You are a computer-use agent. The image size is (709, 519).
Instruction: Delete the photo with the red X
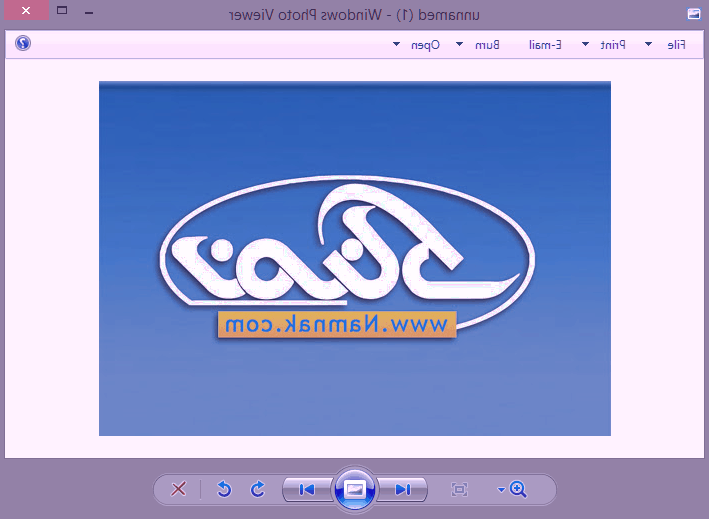tap(179, 489)
